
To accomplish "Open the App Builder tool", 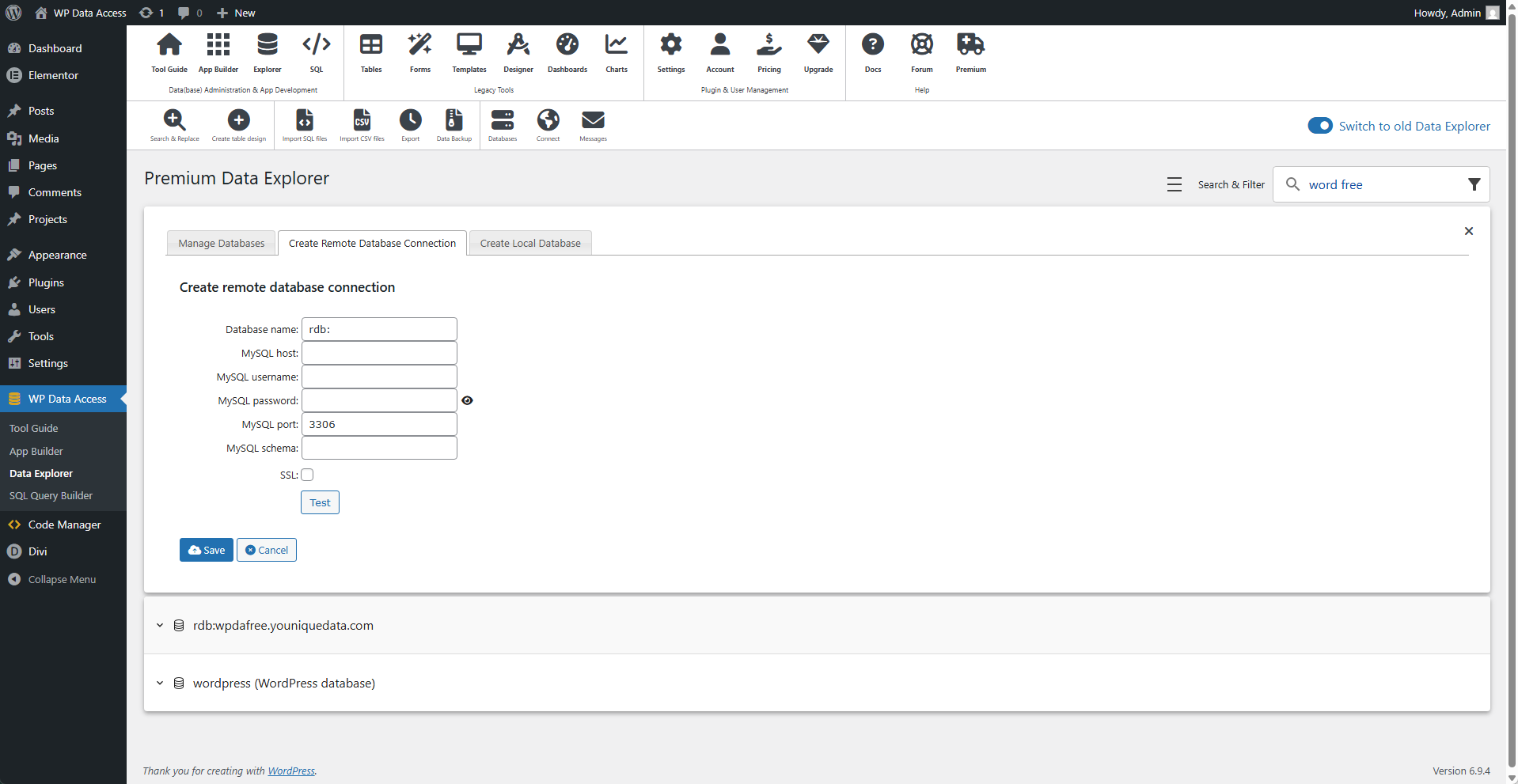I will [218, 51].
